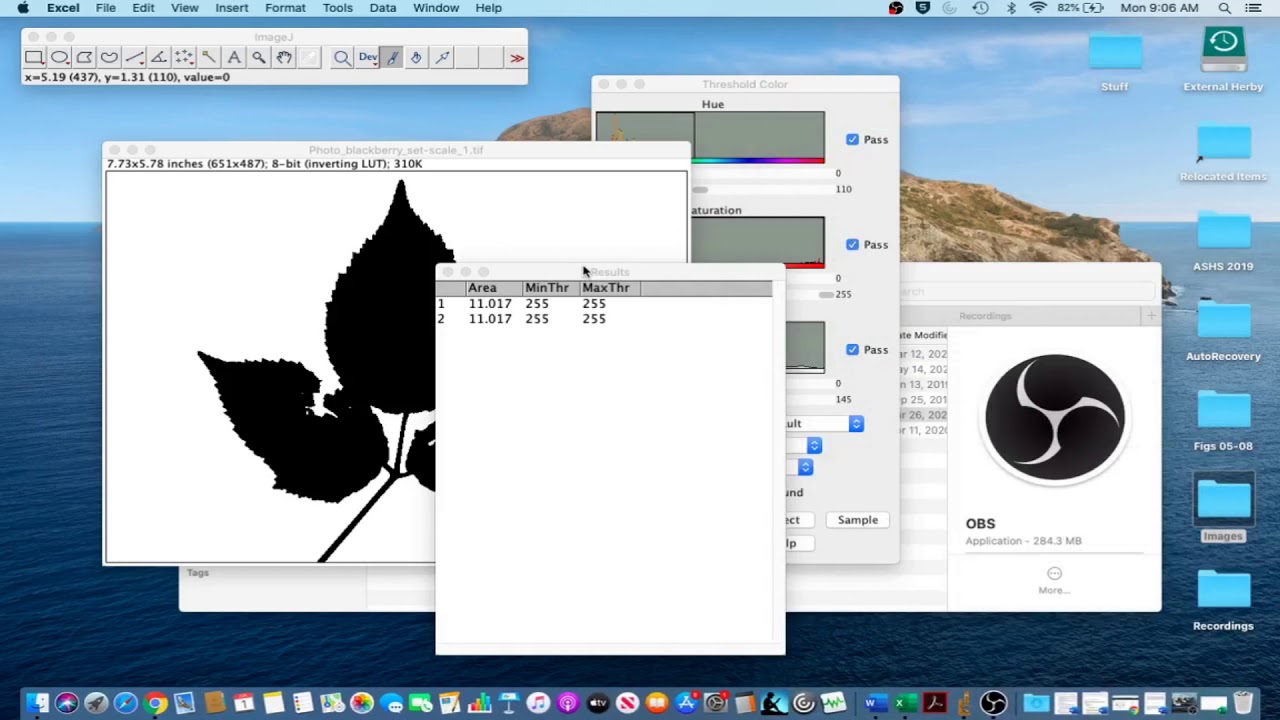This screenshot has height=720, width=1280.
Task: Select the small magnifying glass zoom tool
Action: [259, 58]
